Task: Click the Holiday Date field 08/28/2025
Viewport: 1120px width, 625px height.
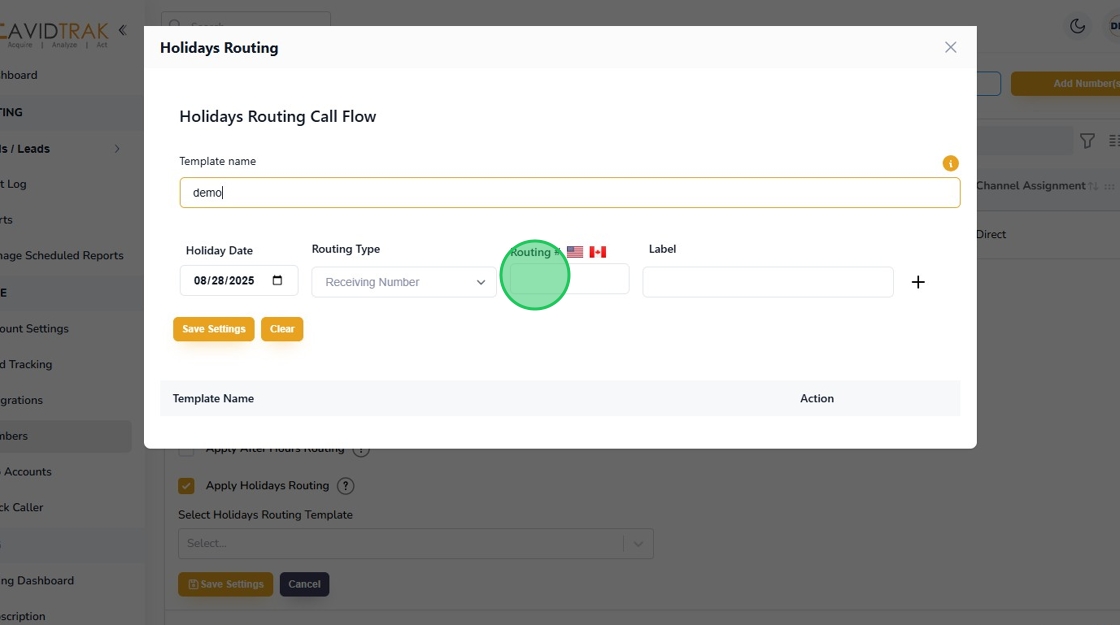Action: point(239,281)
